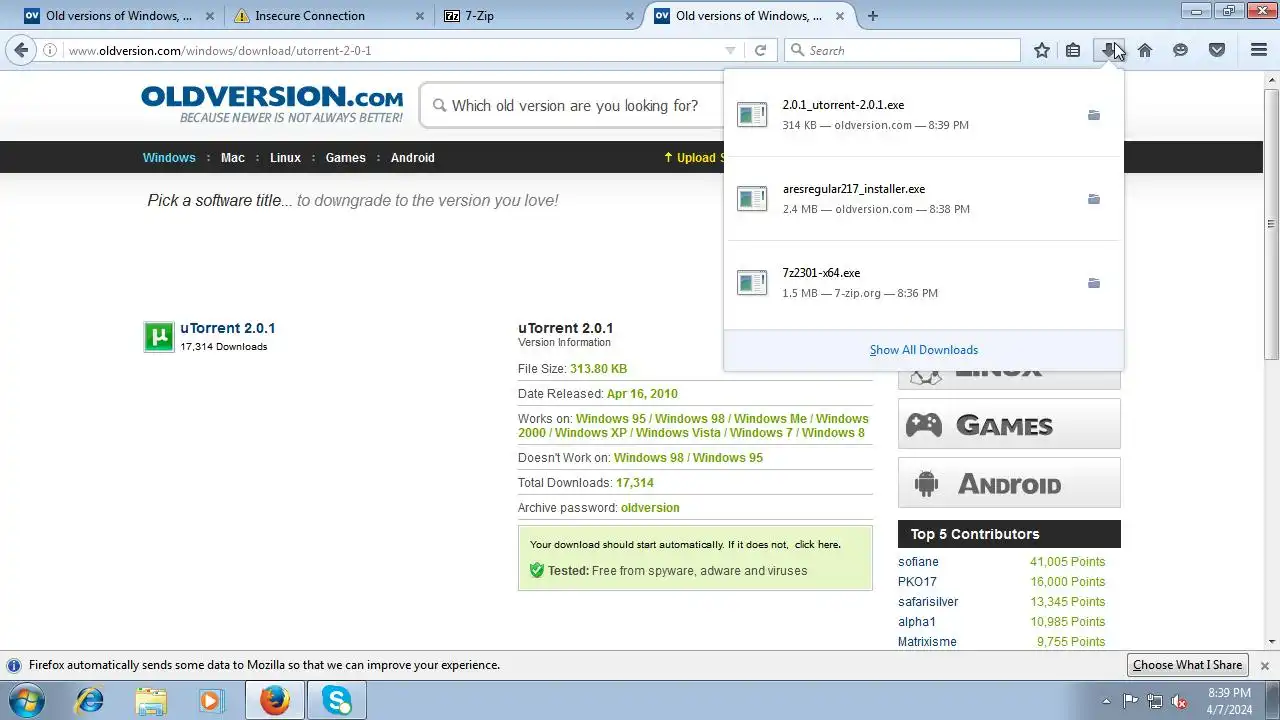The width and height of the screenshot is (1280, 720).
Task: Open the Hello chat smiley icon
Action: point(1181,50)
